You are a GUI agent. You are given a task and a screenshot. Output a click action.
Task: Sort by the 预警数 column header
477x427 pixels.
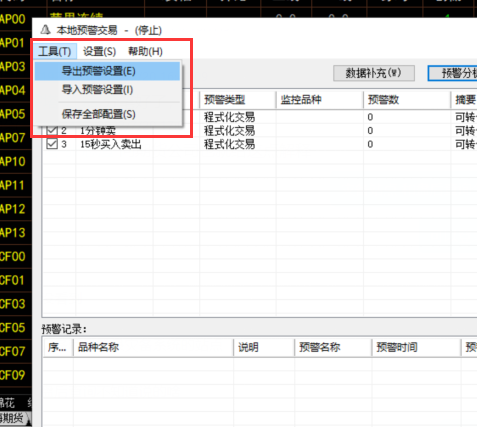(407, 100)
